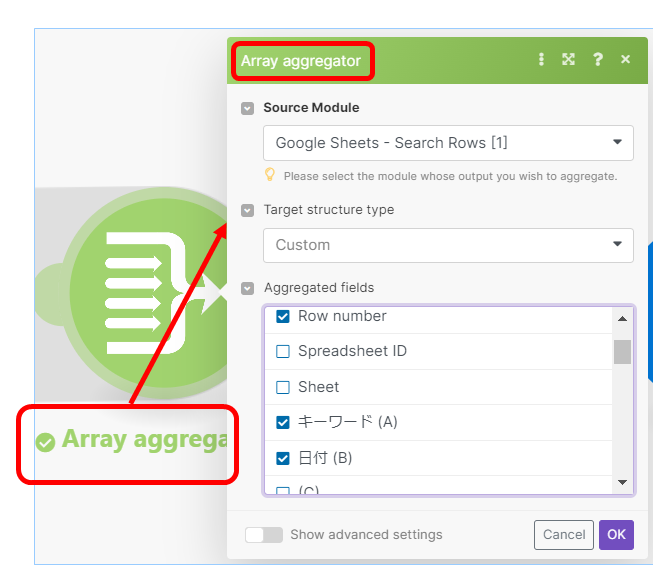The height and width of the screenshot is (567, 653).
Task: Expand the dialog with the fullscreen arrows icon
Action: (x=568, y=59)
